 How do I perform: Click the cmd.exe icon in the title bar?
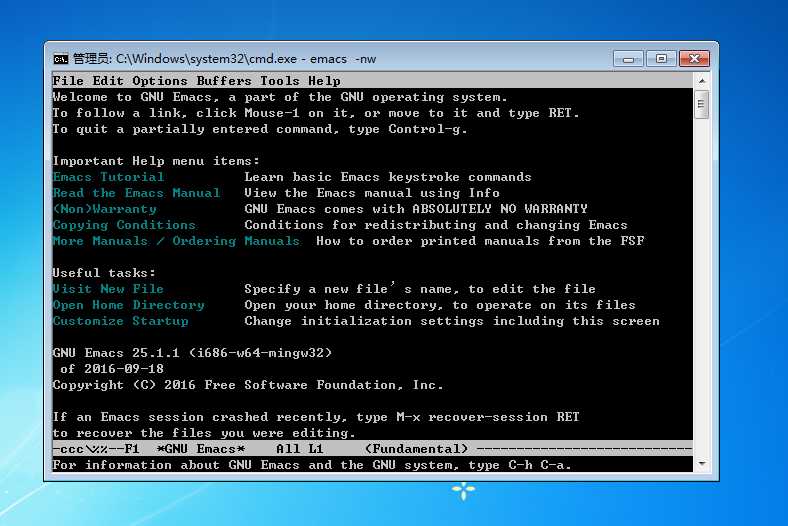pos(60,59)
